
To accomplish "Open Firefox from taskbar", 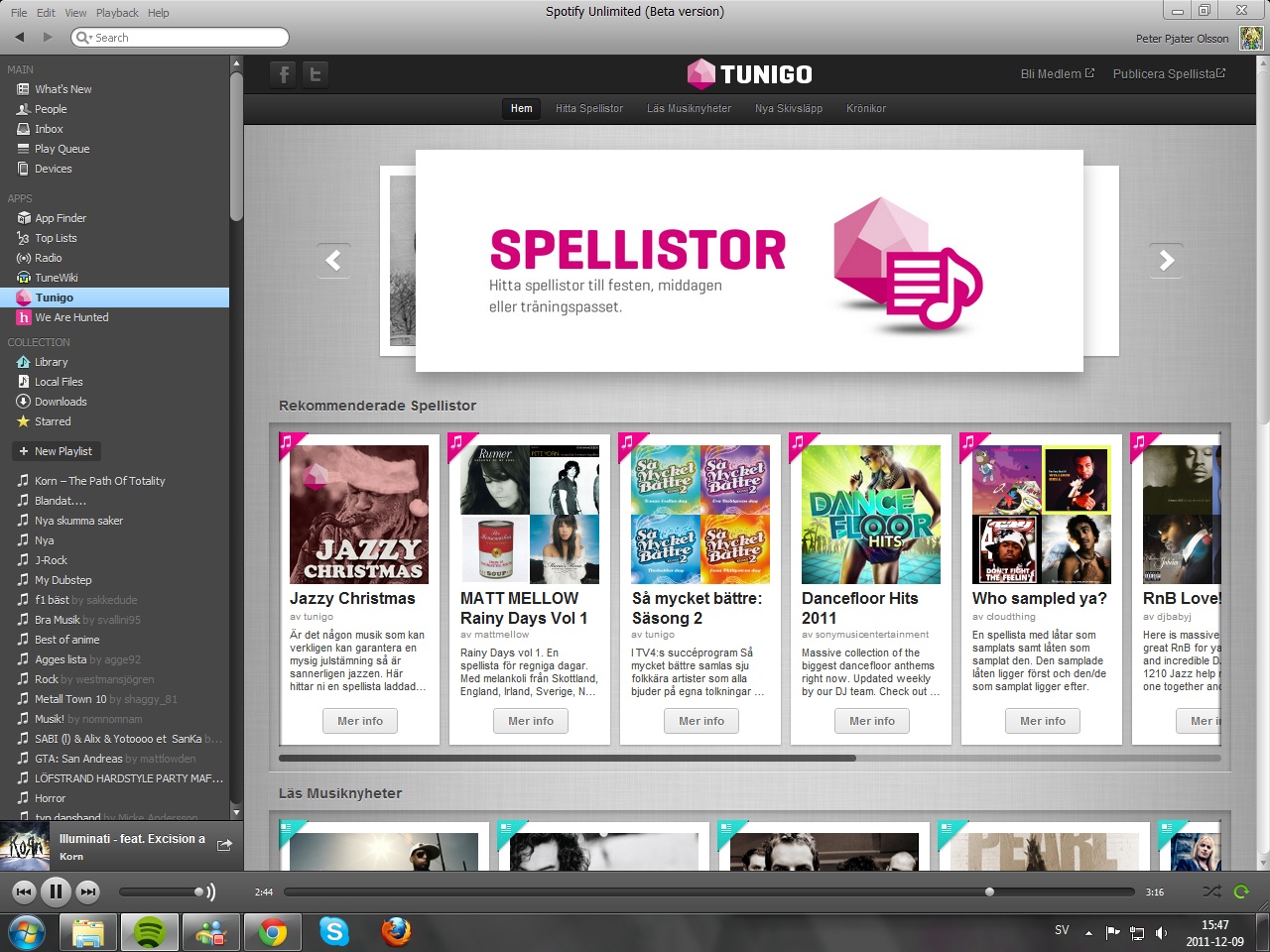I will 396,932.
